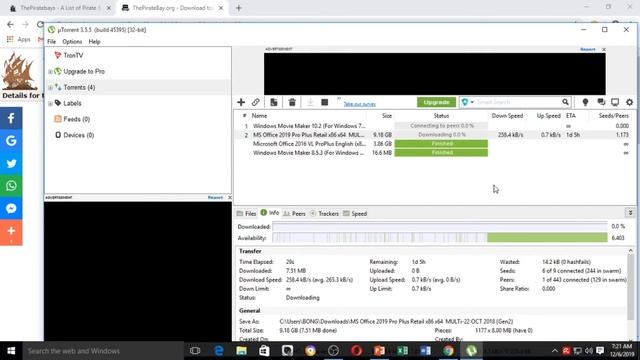Open the File menu

(51, 42)
